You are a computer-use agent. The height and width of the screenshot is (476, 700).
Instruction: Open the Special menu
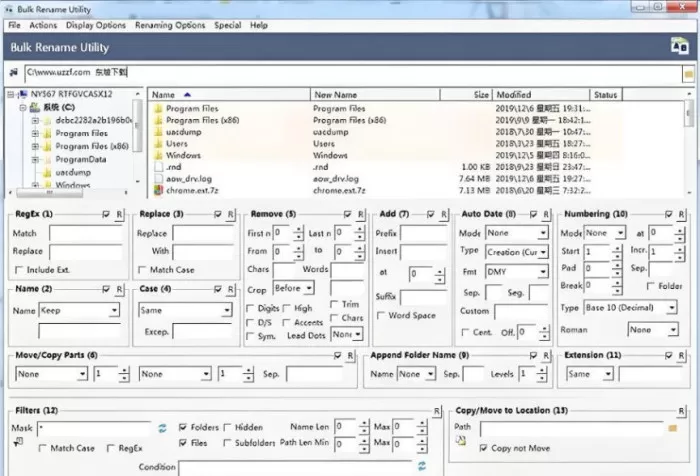227,25
